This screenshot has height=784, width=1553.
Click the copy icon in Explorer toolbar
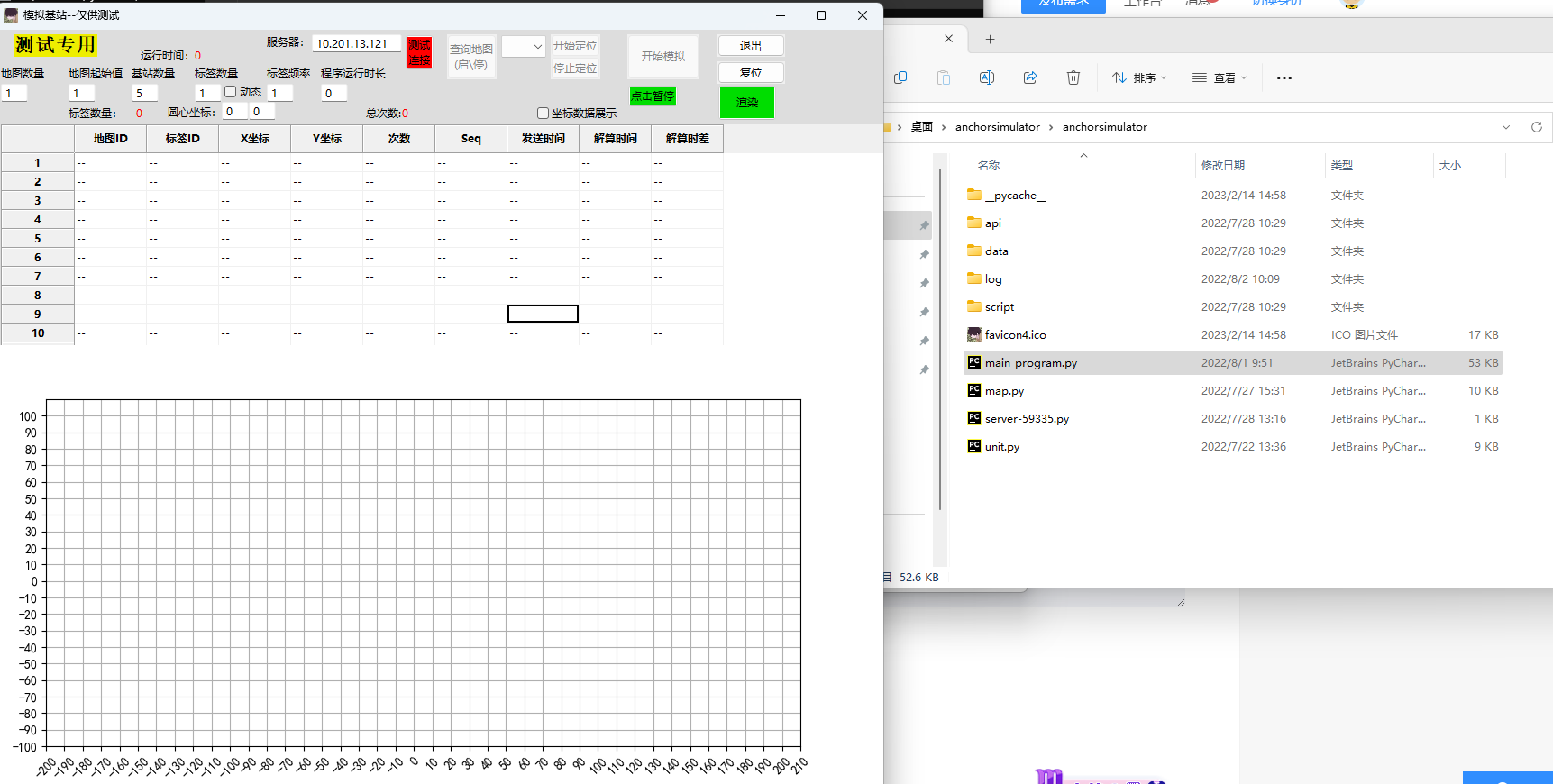[900, 77]
